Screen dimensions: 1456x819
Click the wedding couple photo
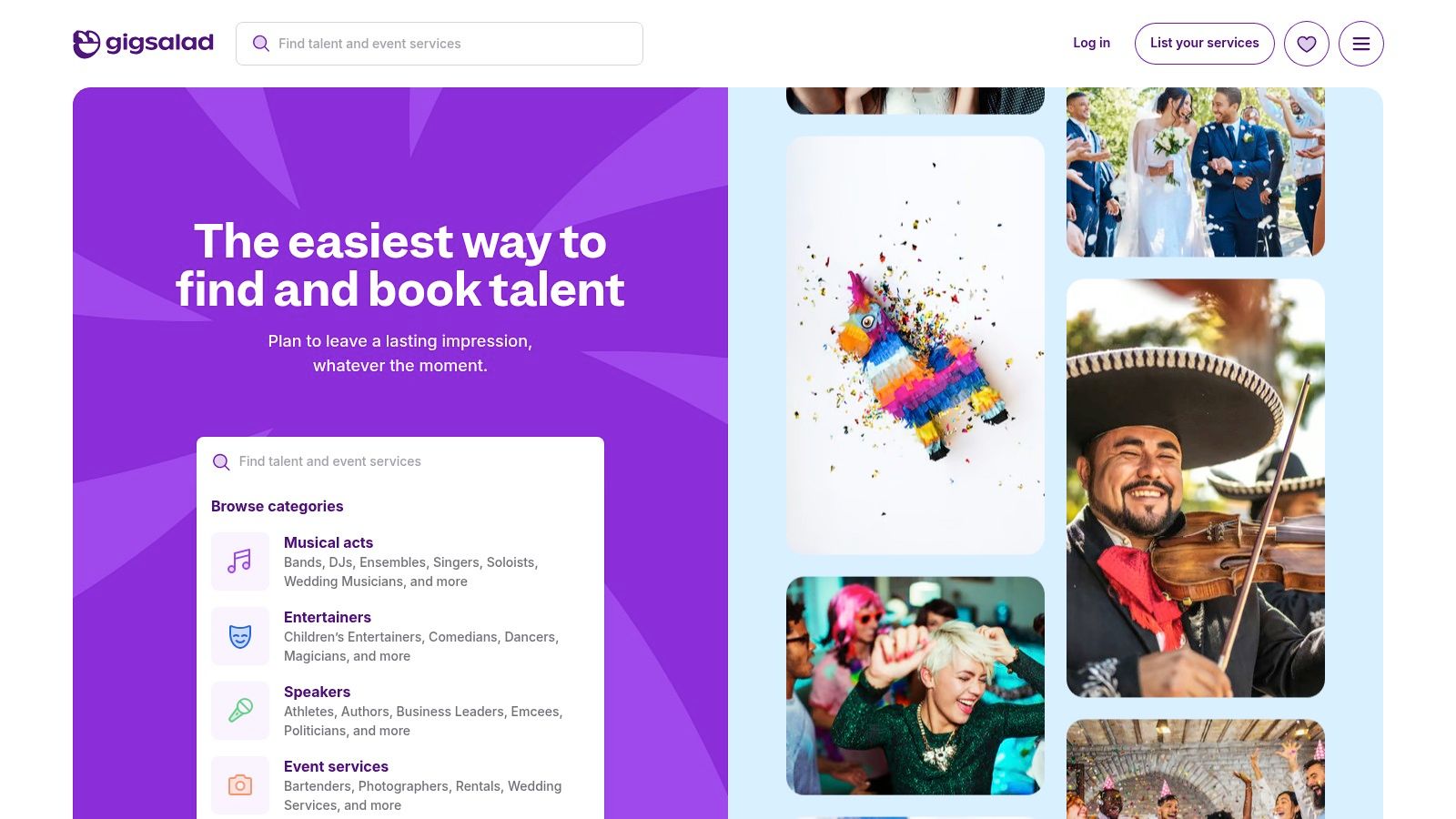point(1195,172)
